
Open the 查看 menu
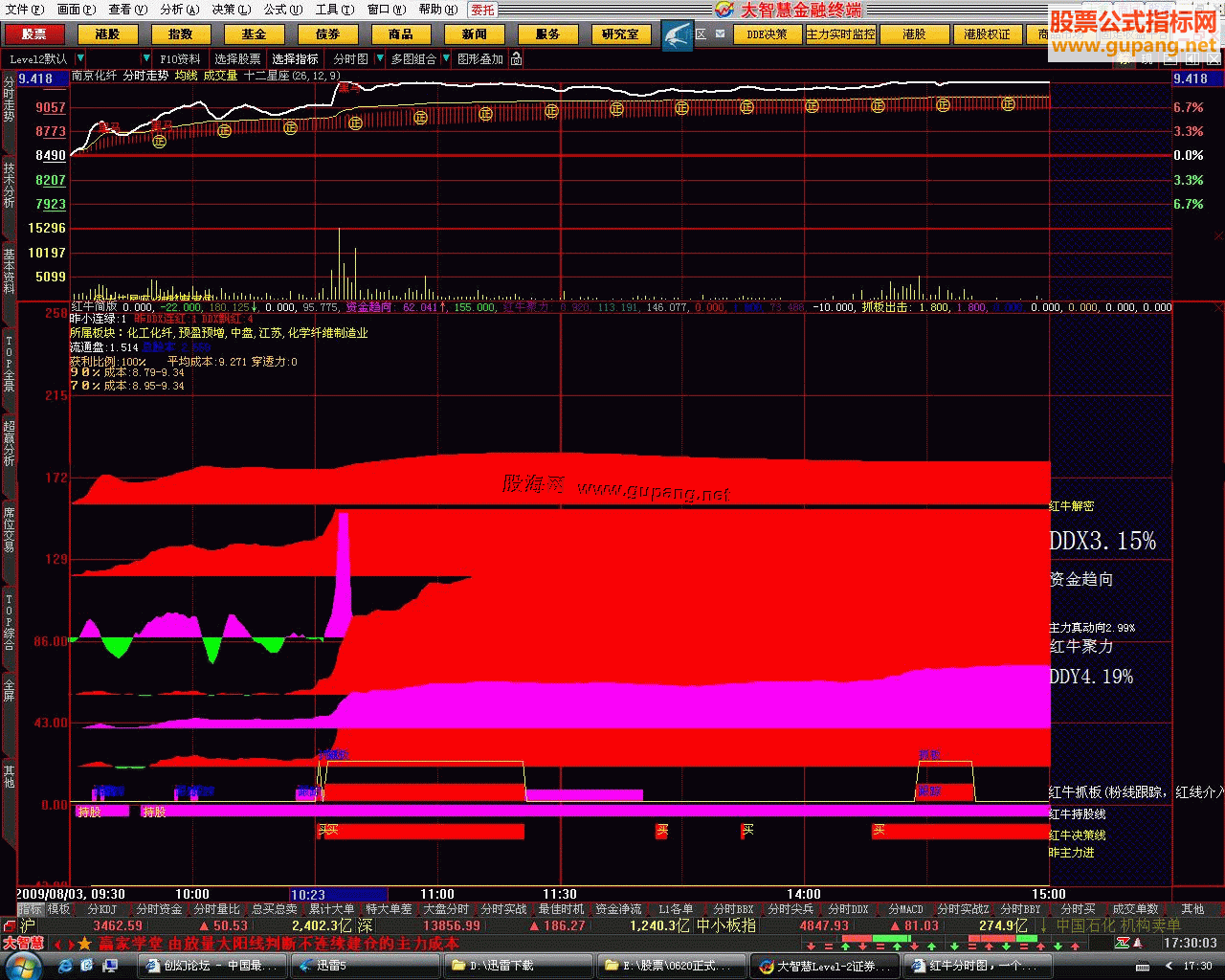click(x=127, y=10)
